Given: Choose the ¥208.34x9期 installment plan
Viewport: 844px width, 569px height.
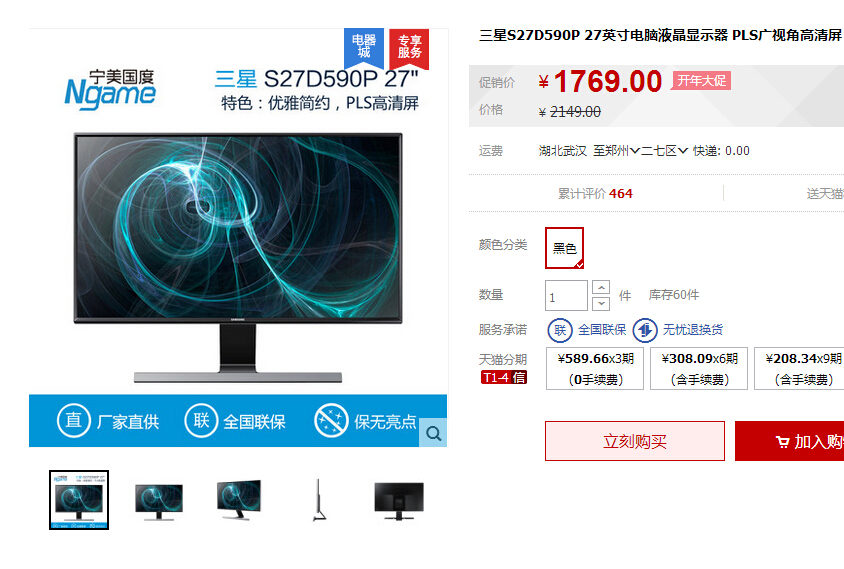Looking at the screenshot, I should pyautogui.click(x=799, y=368).
